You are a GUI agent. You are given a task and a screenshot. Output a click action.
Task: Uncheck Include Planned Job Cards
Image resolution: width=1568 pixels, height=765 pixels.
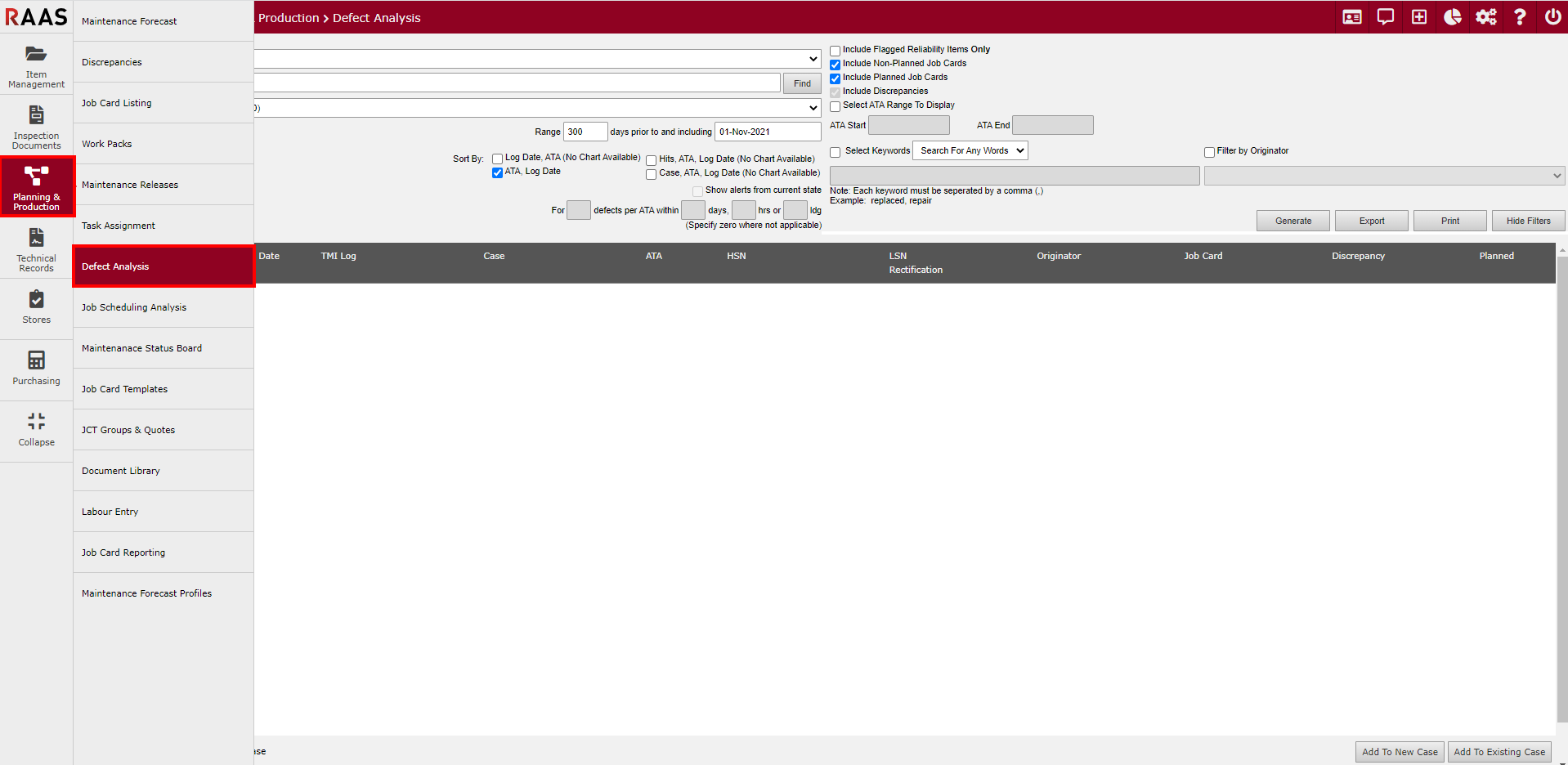836,78
